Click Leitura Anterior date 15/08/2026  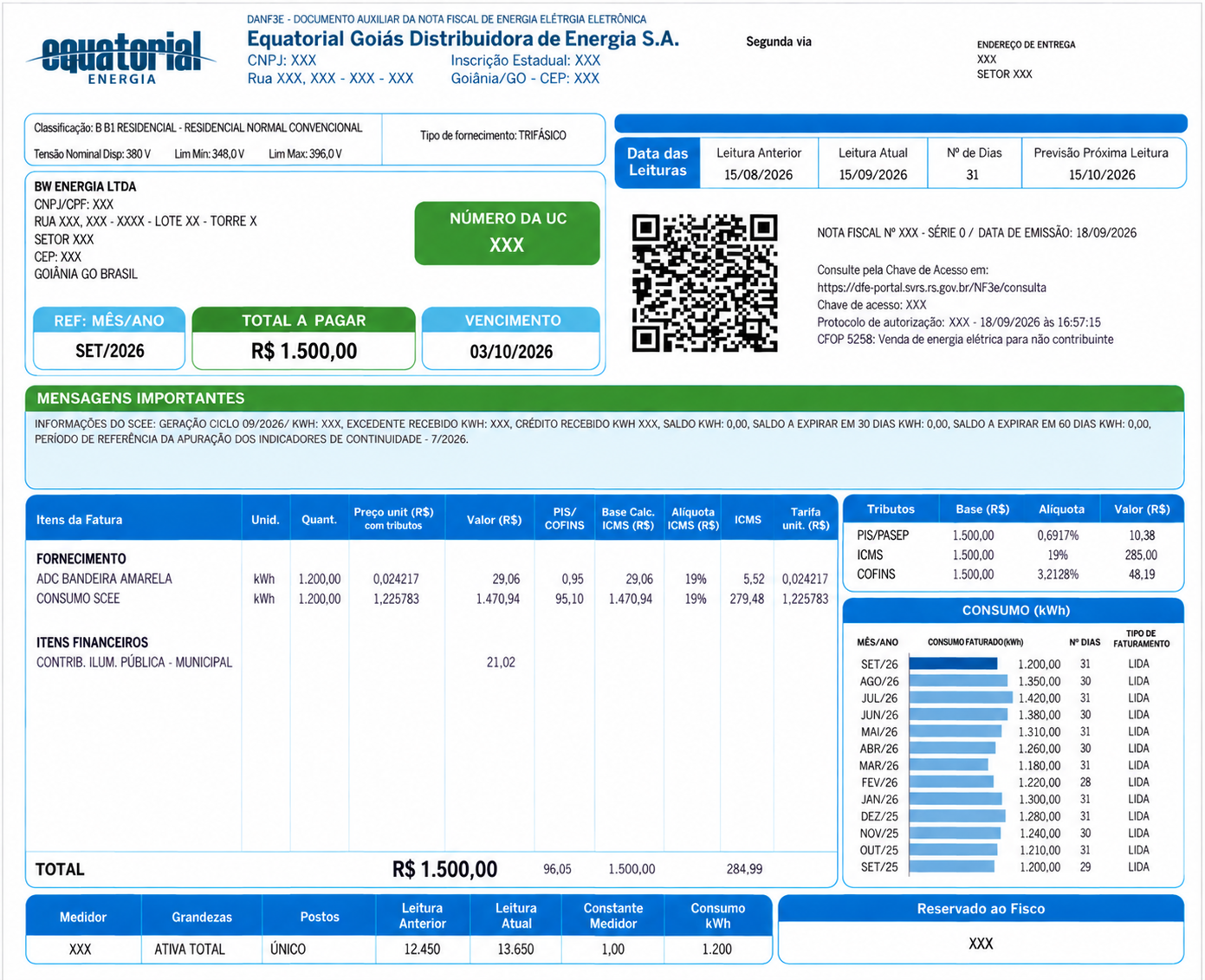pyautogui.click(x=758, y=175)
